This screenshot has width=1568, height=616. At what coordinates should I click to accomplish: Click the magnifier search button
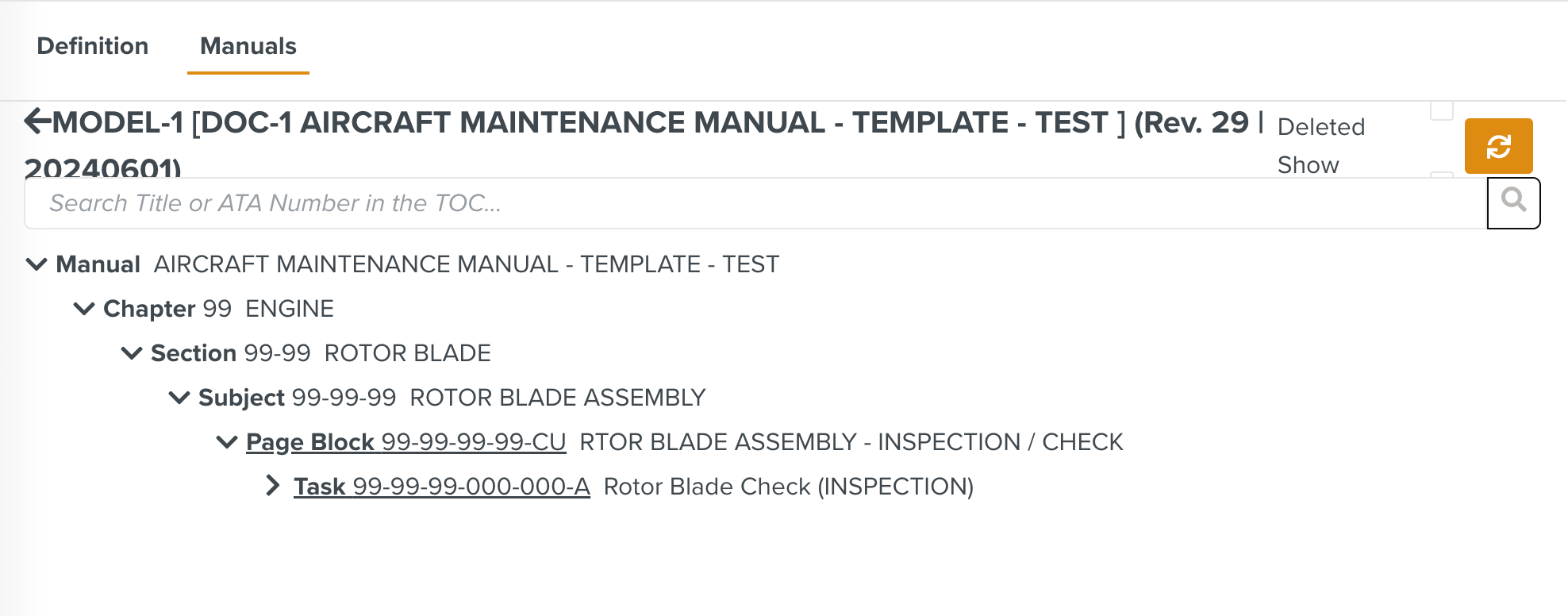(x=1513, y=202)
